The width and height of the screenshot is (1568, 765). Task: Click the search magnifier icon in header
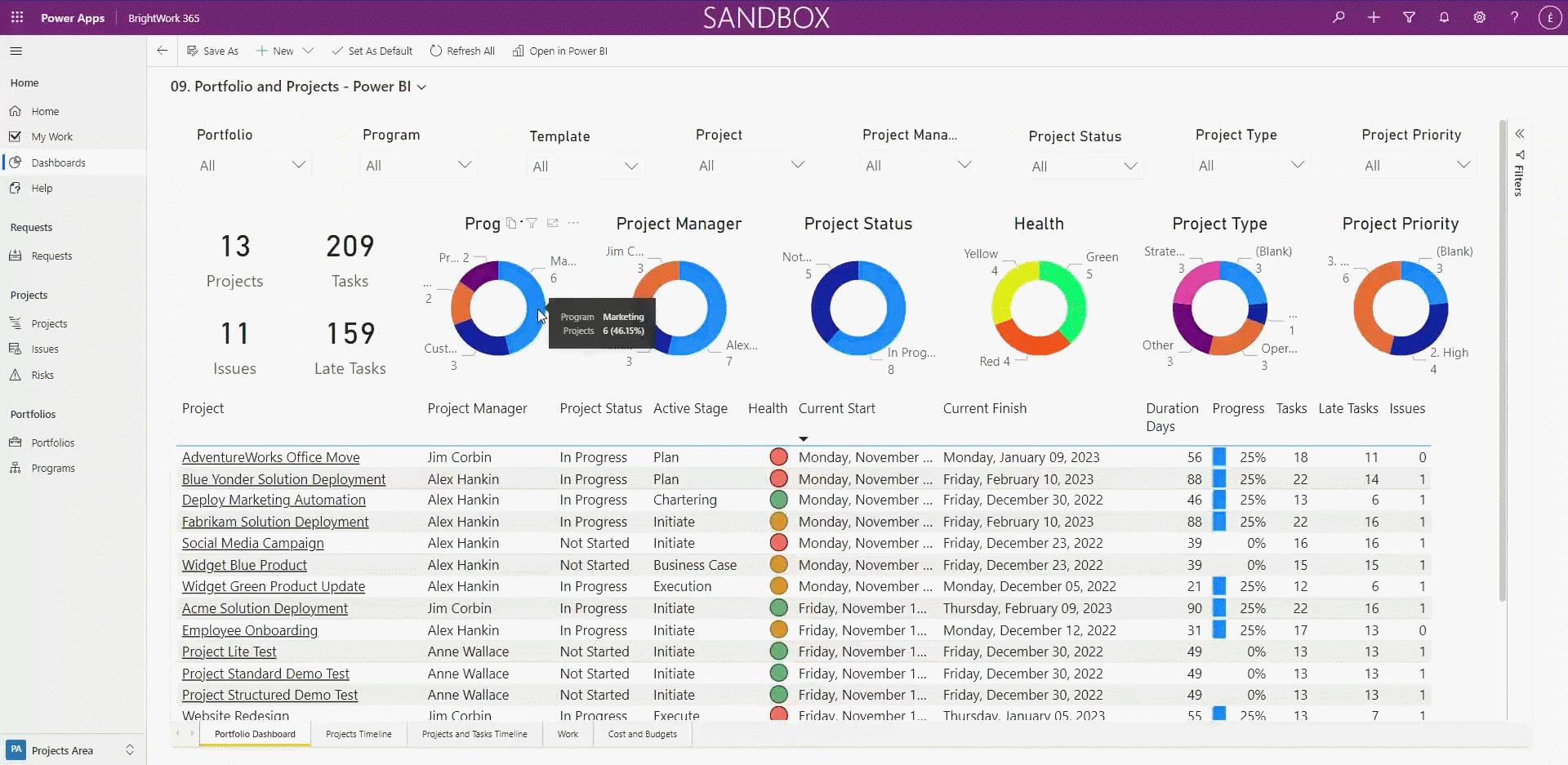[x=1339, y=17]
